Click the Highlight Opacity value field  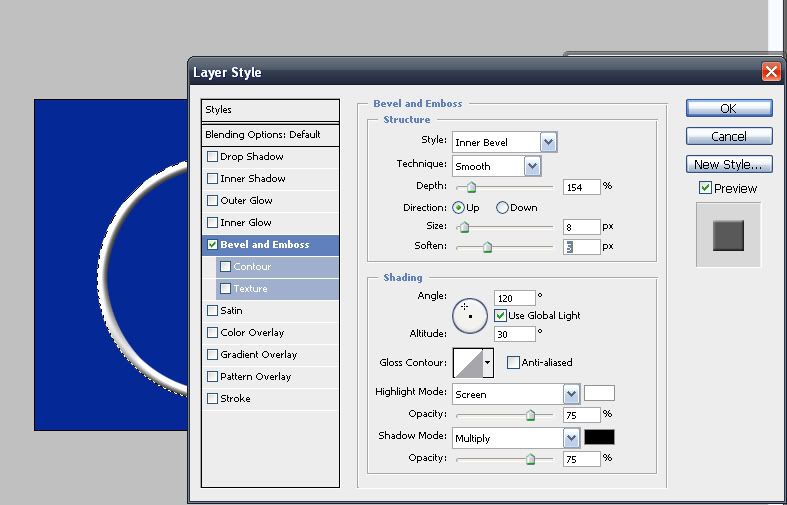581,415
